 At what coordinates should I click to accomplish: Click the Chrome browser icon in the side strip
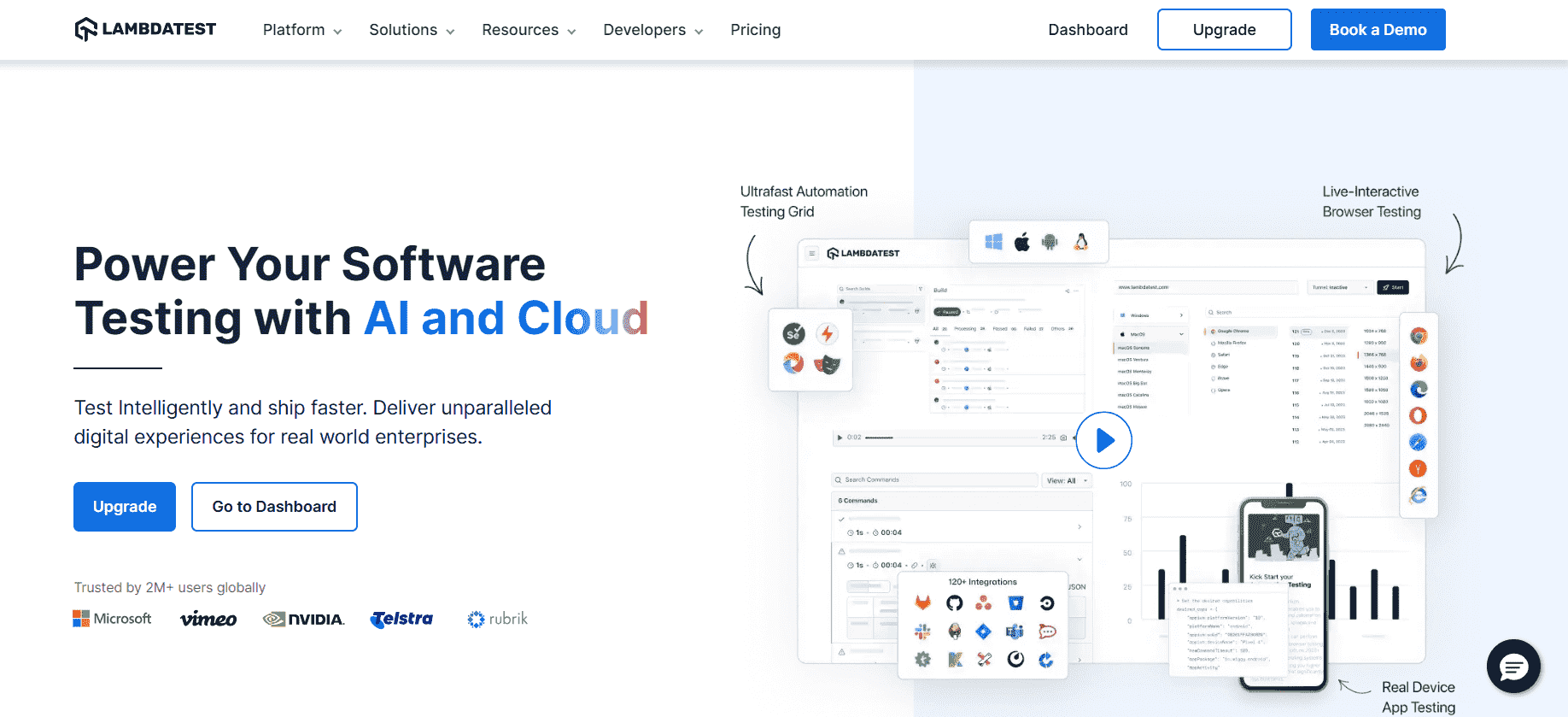point(1419,336)
